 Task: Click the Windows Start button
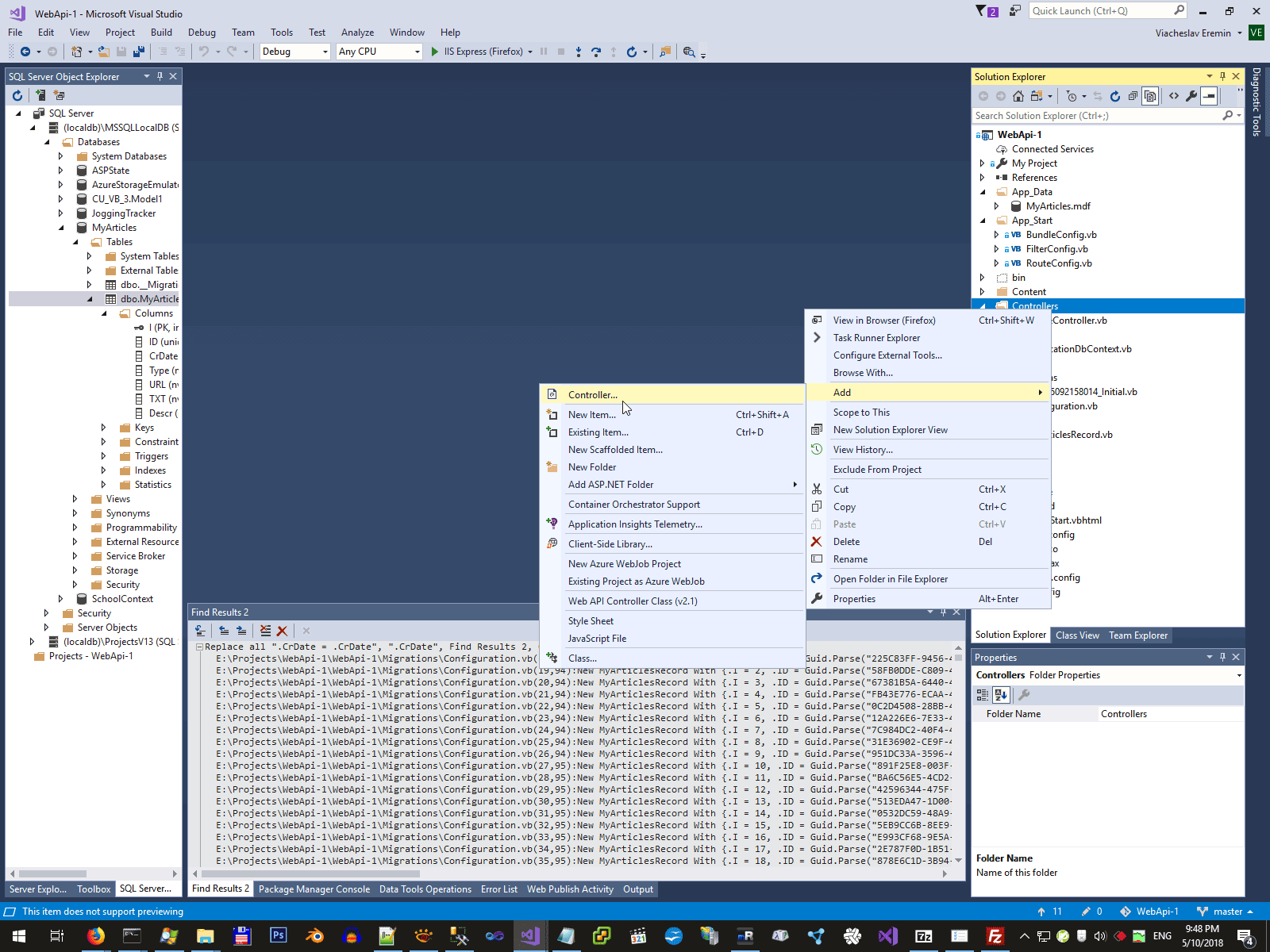tap(18, 936)
